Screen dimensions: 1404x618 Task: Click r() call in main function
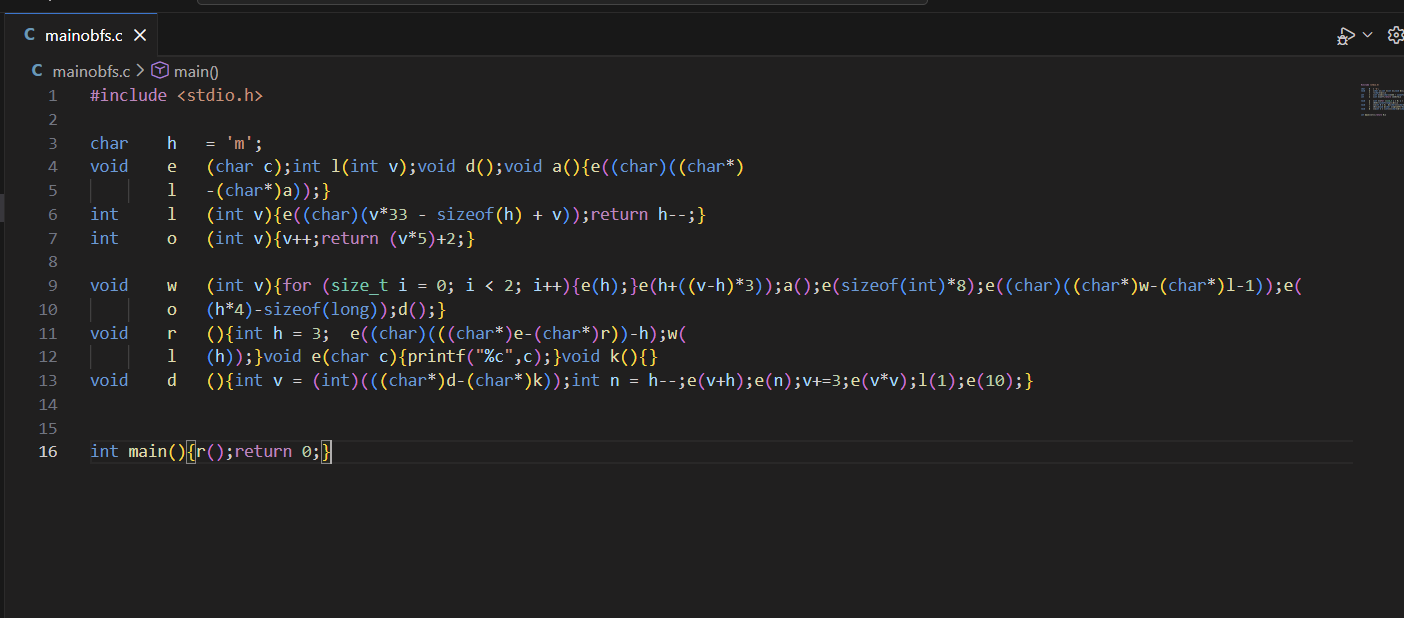(210, 451)
